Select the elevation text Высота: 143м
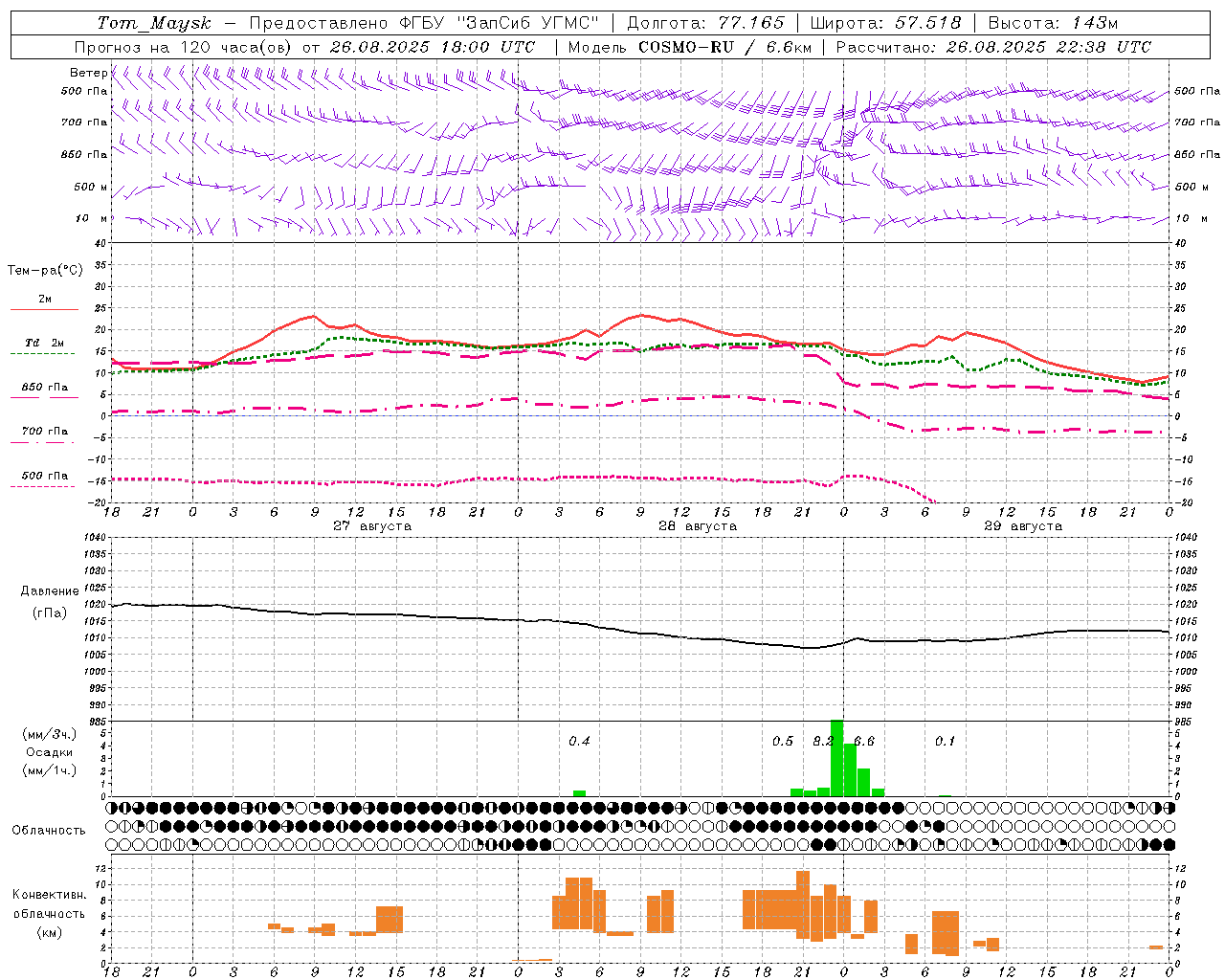This screenshot has height=980, width=1225. pos(1053,23)
